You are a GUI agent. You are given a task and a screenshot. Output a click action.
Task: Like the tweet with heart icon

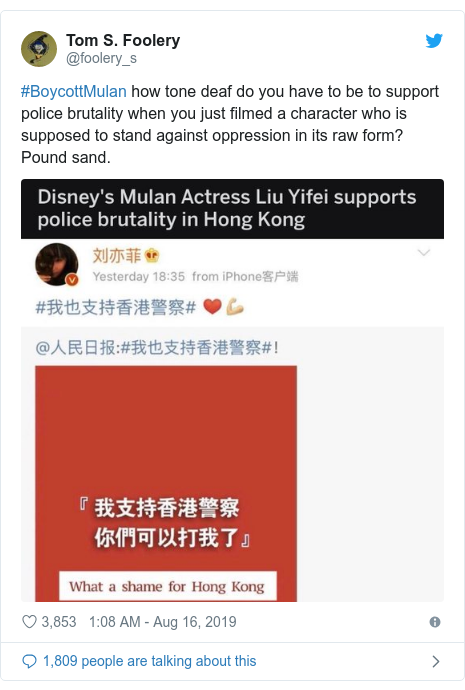coord(29,622)
